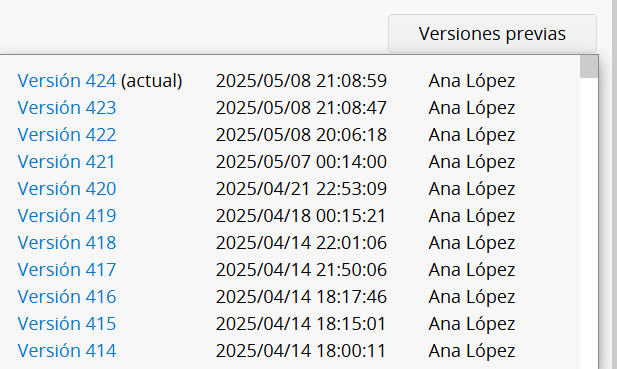Screen dimensions: 617x369
Task: Click the scrollbar track below the thumb
Action: point(589,223)
